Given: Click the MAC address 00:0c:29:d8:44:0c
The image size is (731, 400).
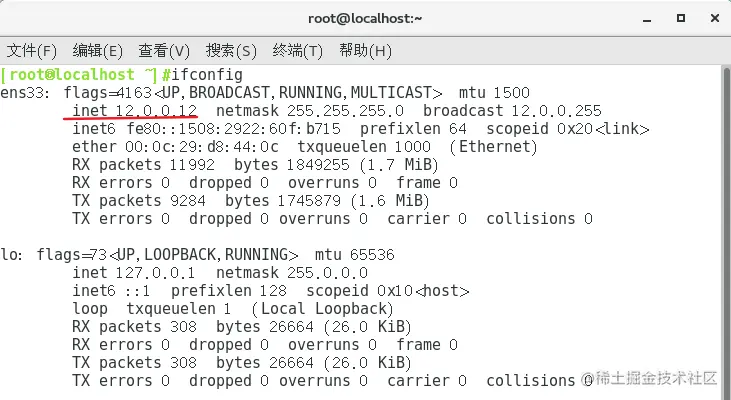Looking at the screenshot, I should [202, 147].
